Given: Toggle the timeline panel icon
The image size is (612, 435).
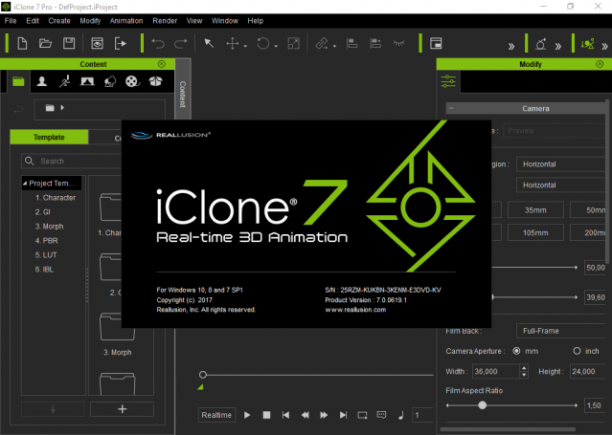Looking at the screenshot, I should [x=436, y=43].
